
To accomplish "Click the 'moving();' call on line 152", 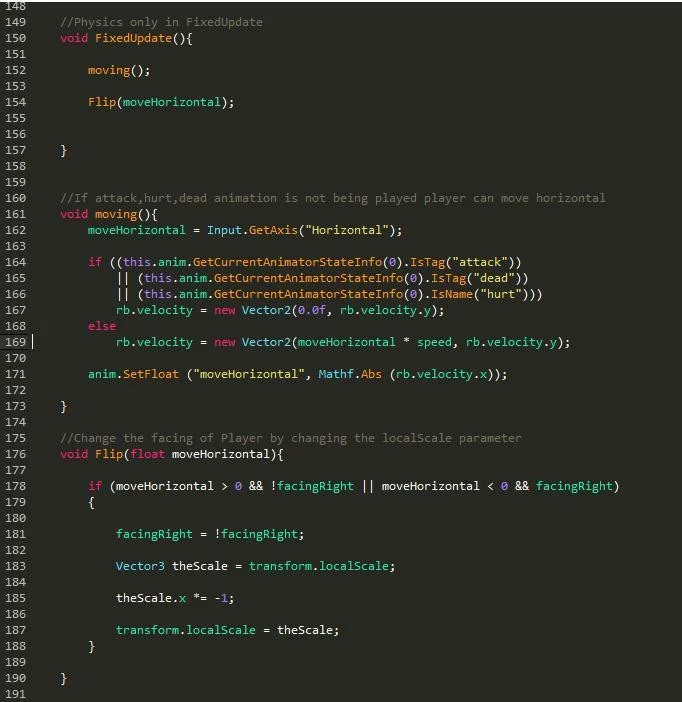I will click(x=119, y=71).
